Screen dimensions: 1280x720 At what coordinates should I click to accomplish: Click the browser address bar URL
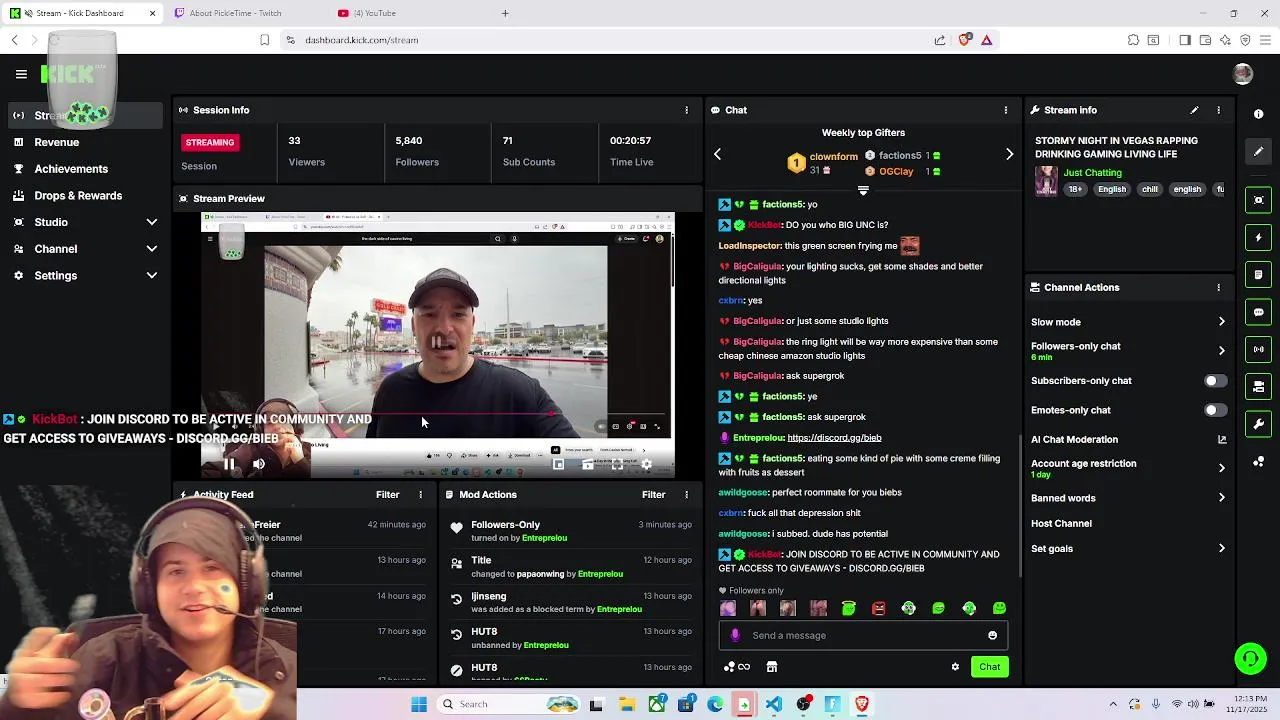tap(362, 40)
